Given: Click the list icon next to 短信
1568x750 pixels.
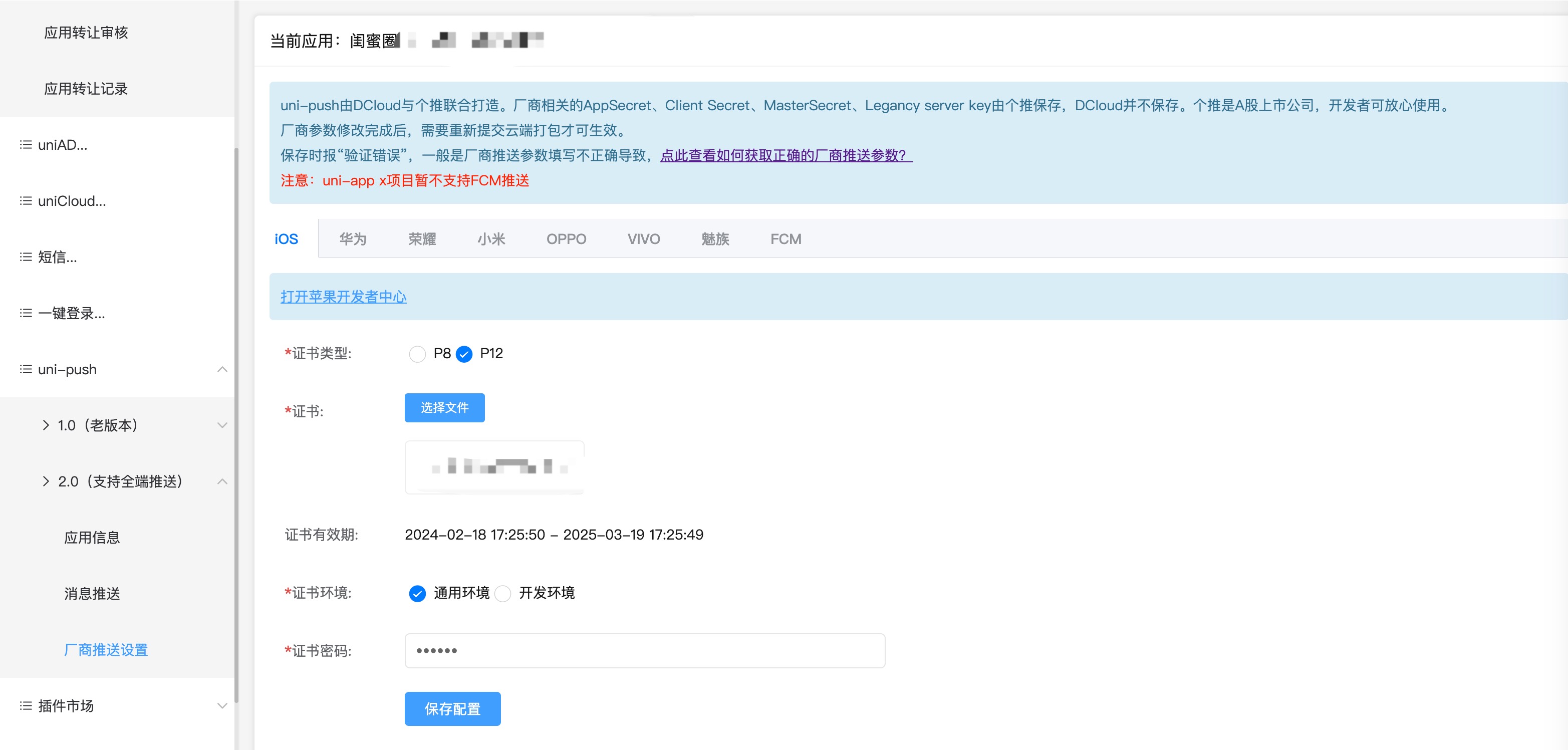Looking at the screenshot, I should 26,257.
